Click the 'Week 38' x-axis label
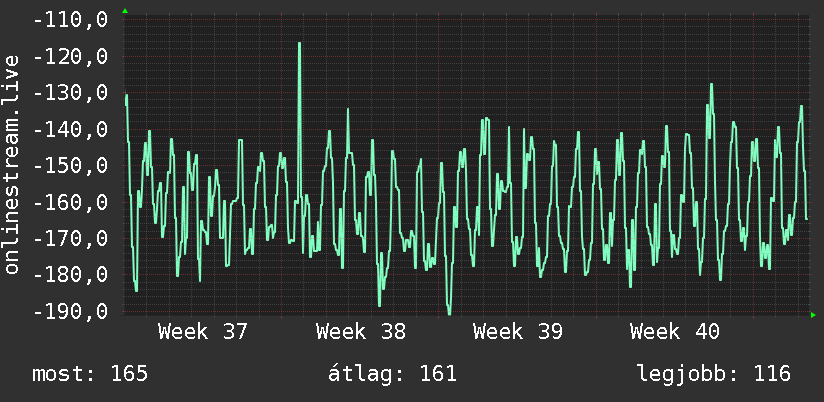 (360, 332)
